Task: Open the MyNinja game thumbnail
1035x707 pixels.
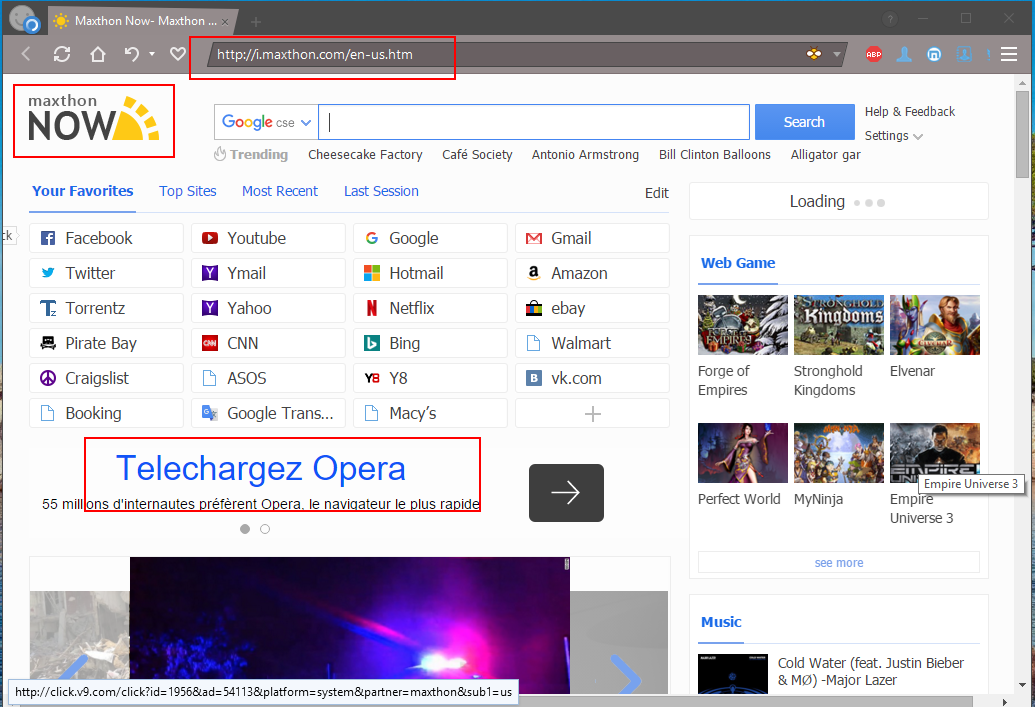Action: (838, 453)
